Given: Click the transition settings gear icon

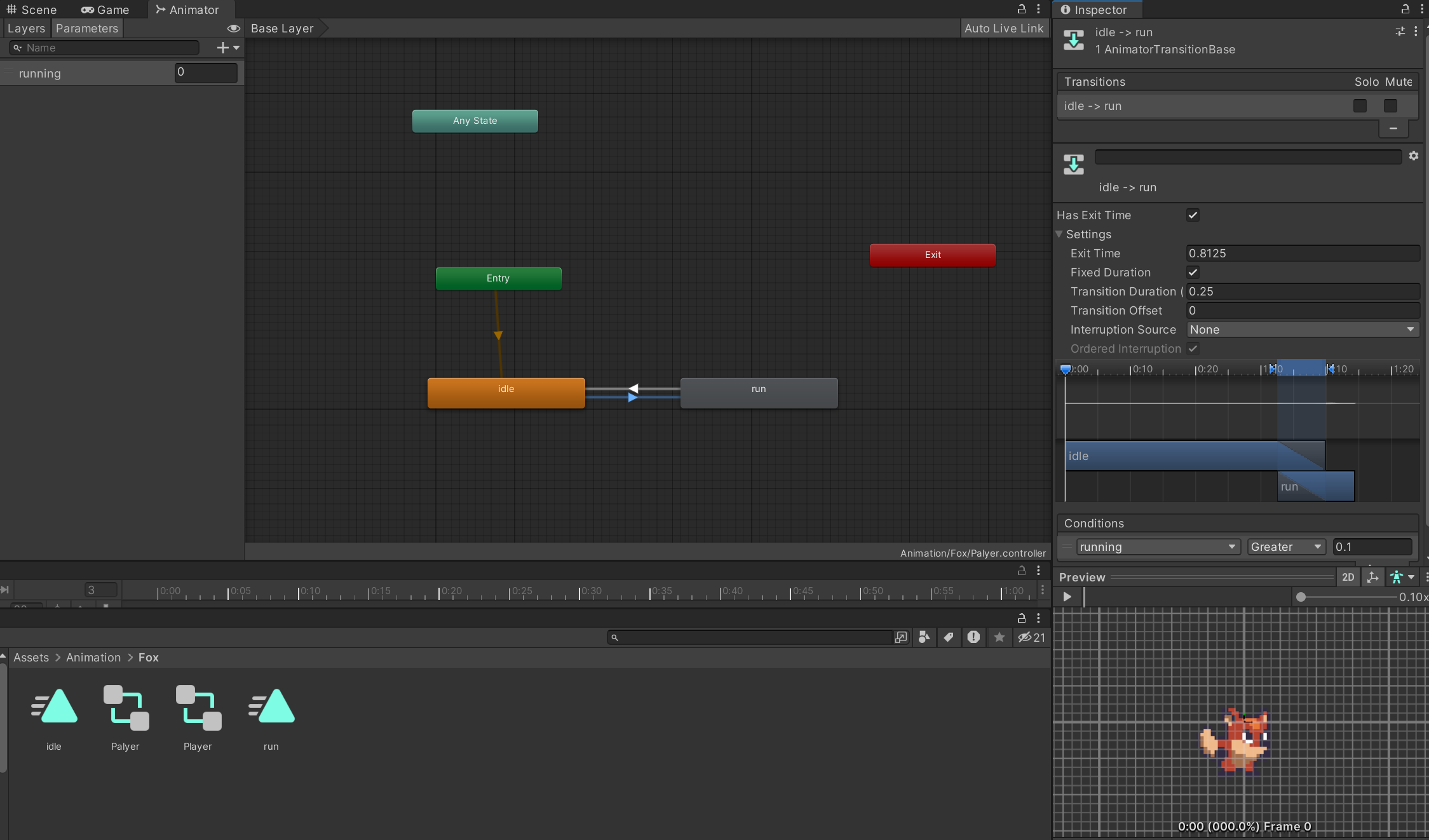Looking at the screenshot, I should click(x=1413, y=156).
